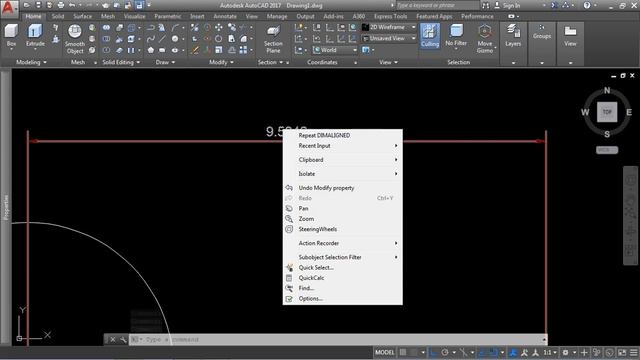The width and height of the screenshot is (640, 360).
Task: Open Subobject Selection Filter submenu
Action: 342,257
